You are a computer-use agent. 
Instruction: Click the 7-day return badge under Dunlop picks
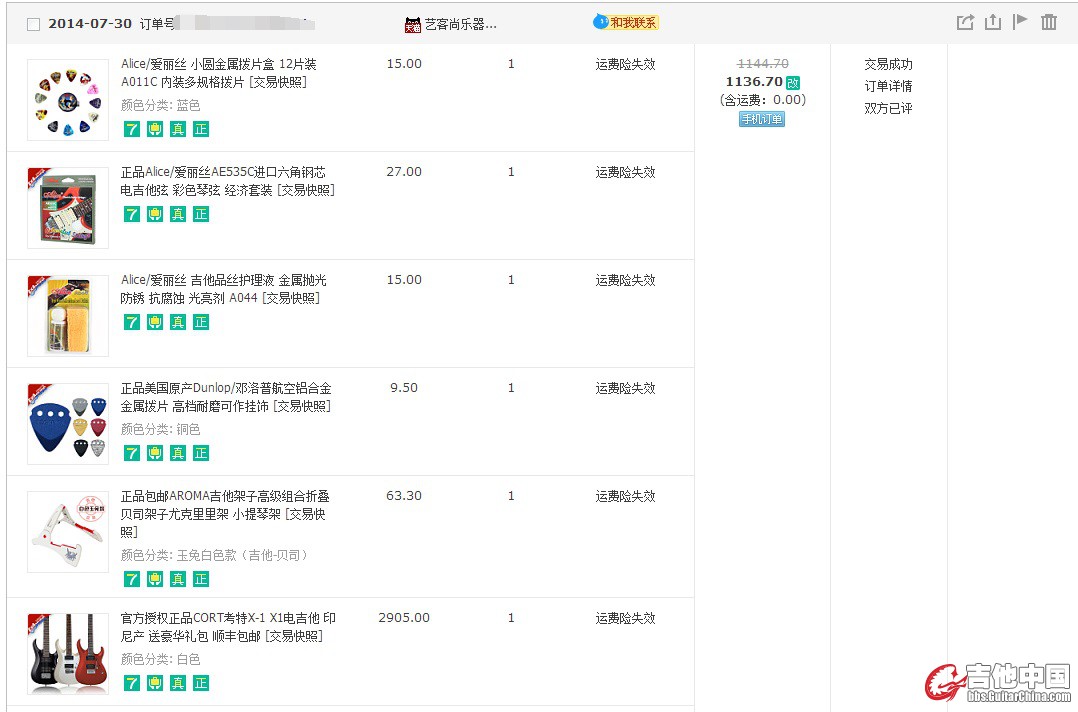[132, 453]
